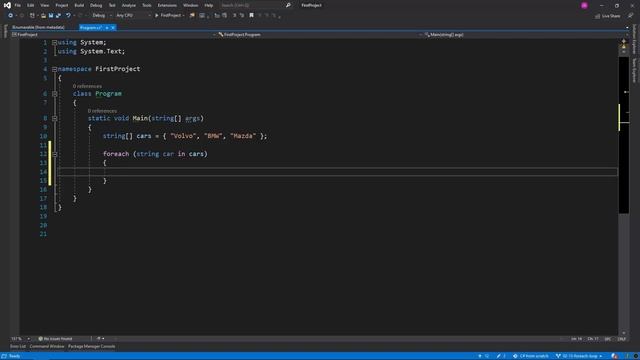Viewport: 640px width, 360px height.
Task: Click the Live Share button
Action: tap(607, 16)
